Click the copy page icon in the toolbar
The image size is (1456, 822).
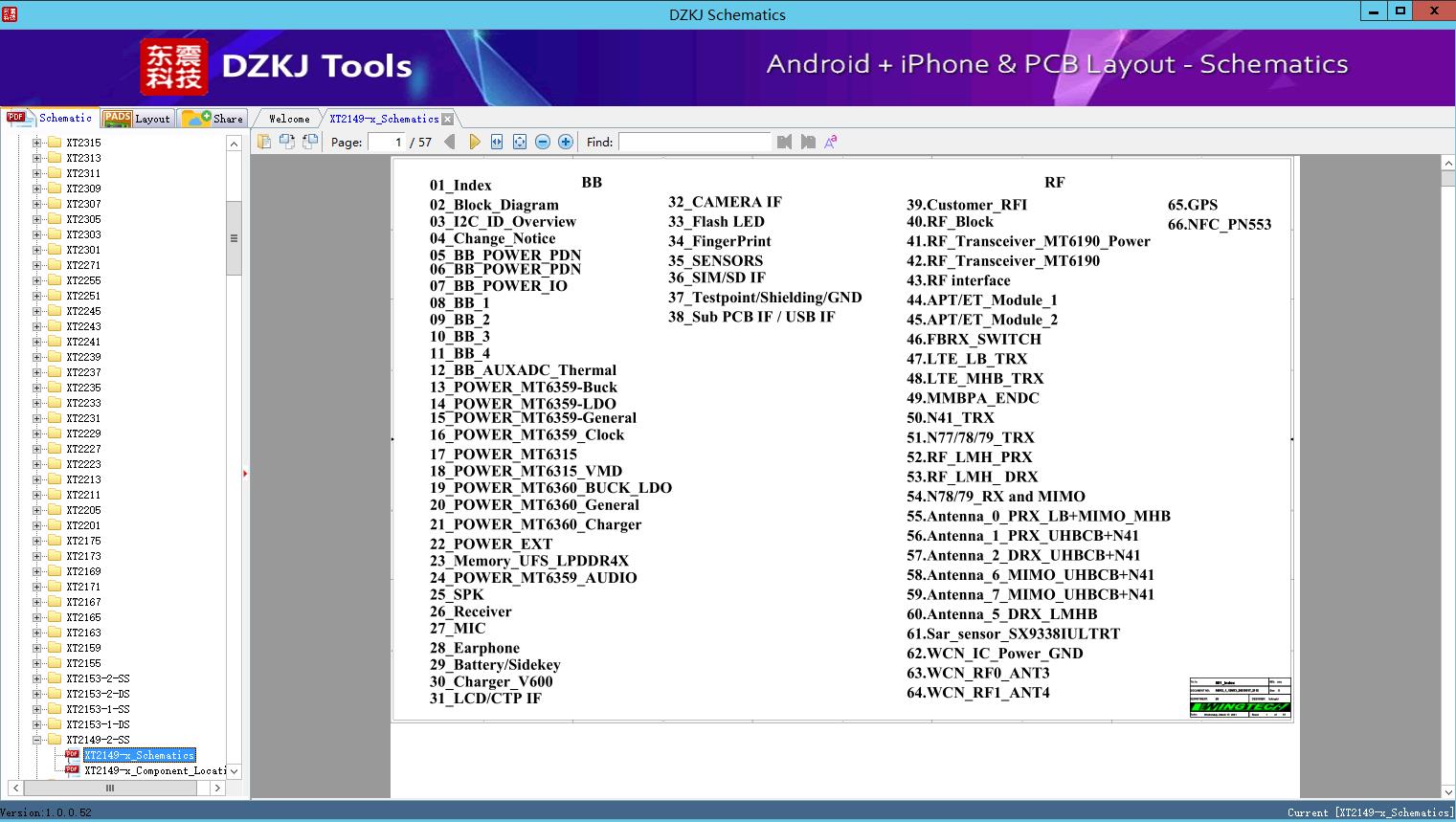[x=263, y=142]
